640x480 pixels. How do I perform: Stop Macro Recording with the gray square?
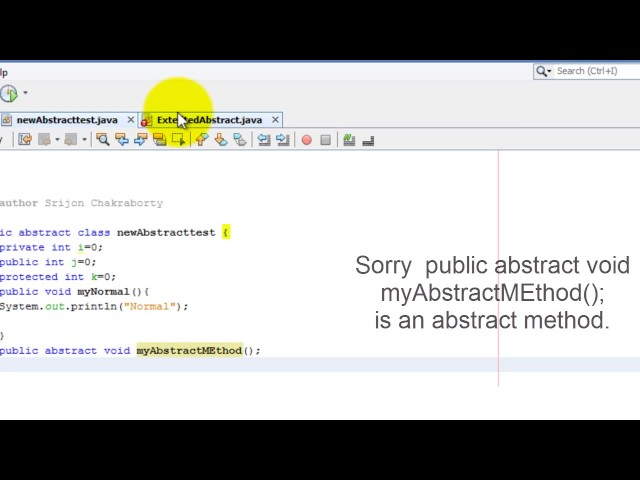click(325, 140)
